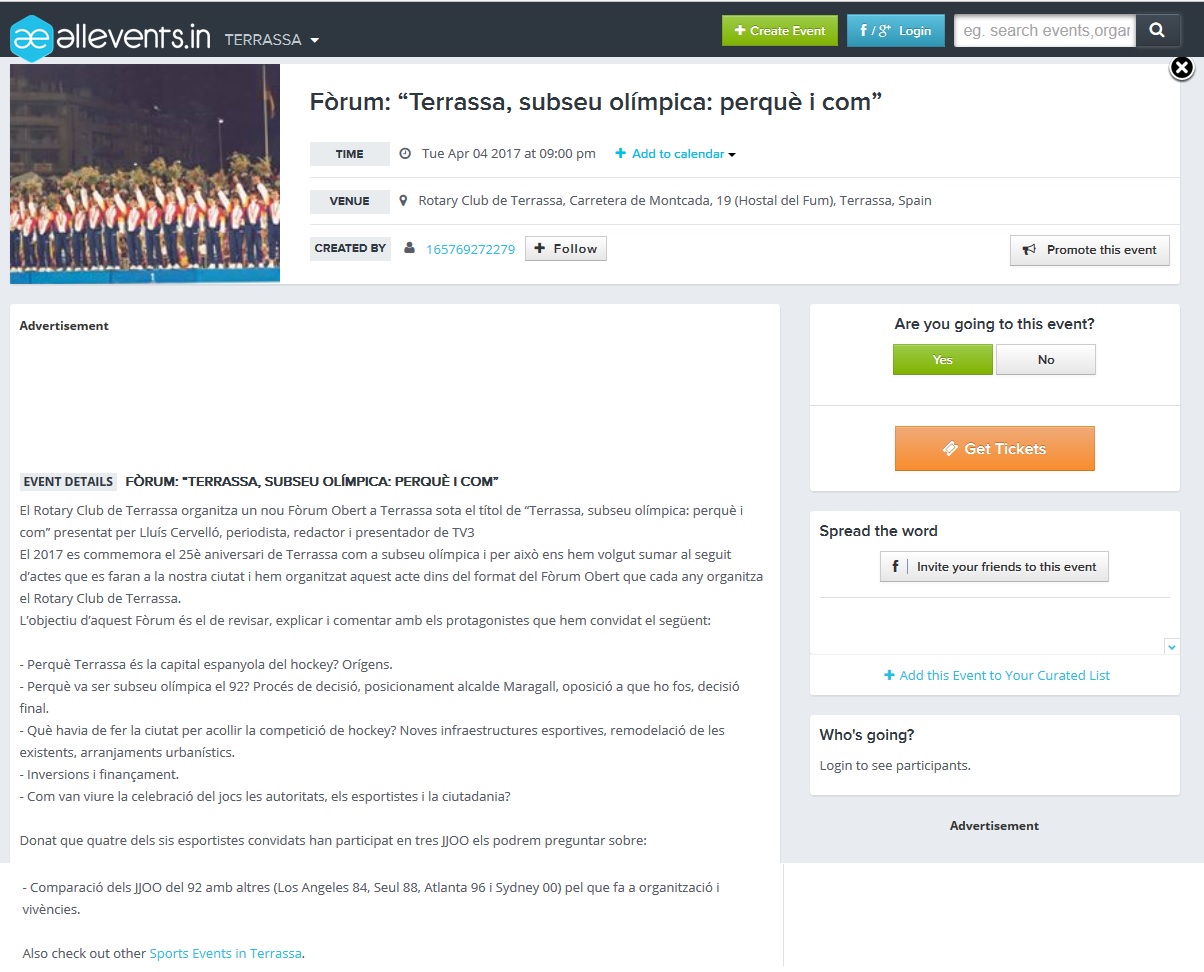
Task: Click the small chevron in Spread the word box
Action: tap(1172, 647)
